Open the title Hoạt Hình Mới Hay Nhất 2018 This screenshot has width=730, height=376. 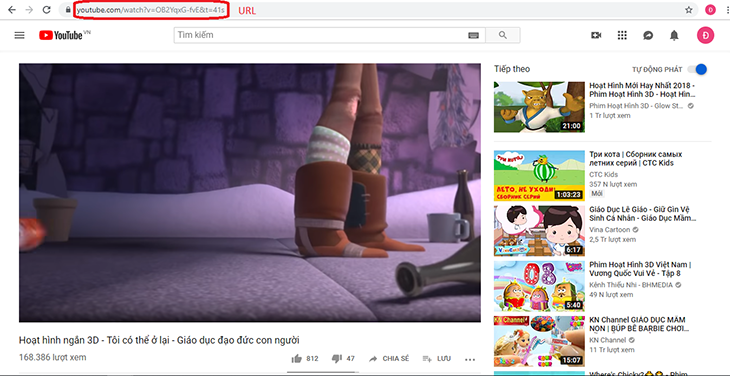(642, 90)
